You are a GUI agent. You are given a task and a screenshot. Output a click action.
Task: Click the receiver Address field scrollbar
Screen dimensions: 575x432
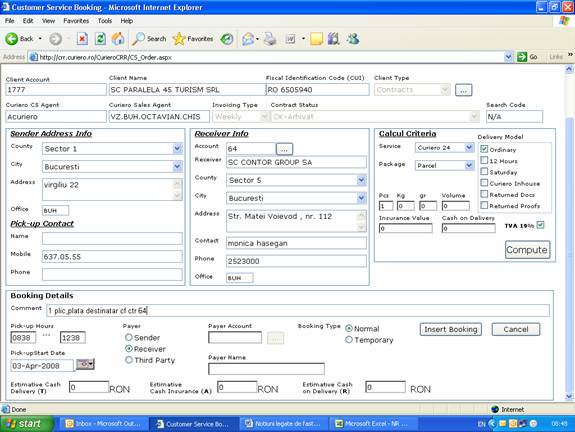[361, 221]
